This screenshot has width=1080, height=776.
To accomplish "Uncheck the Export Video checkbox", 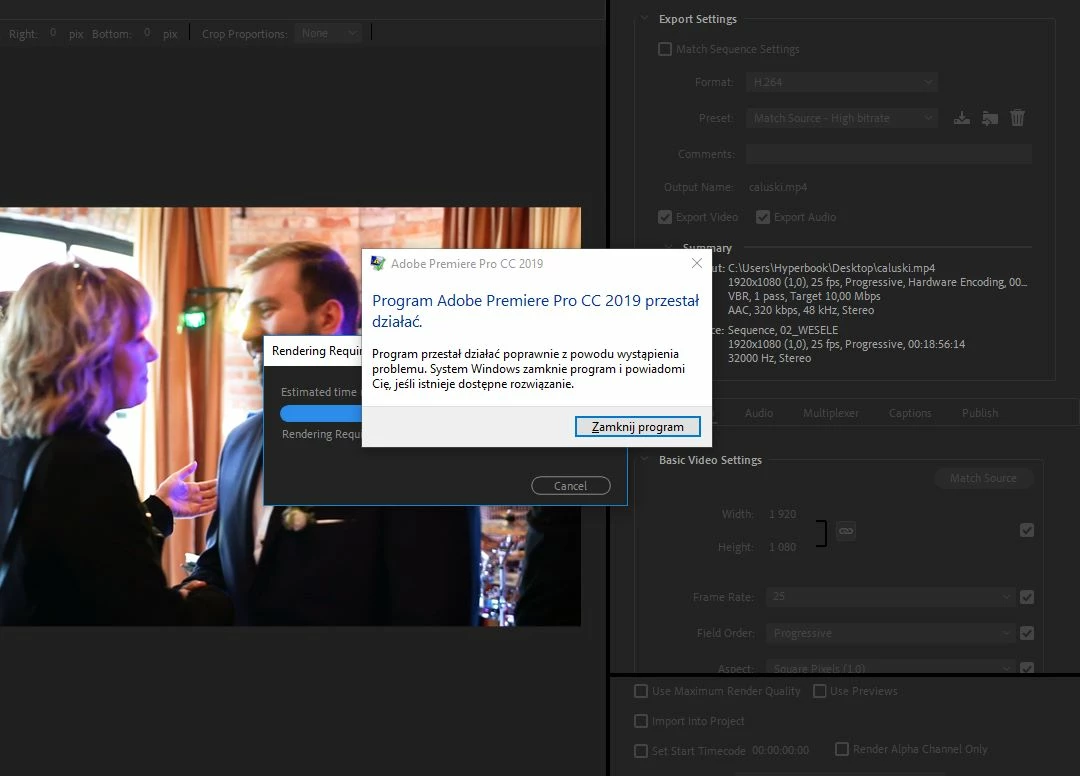I will click(665, 217).
